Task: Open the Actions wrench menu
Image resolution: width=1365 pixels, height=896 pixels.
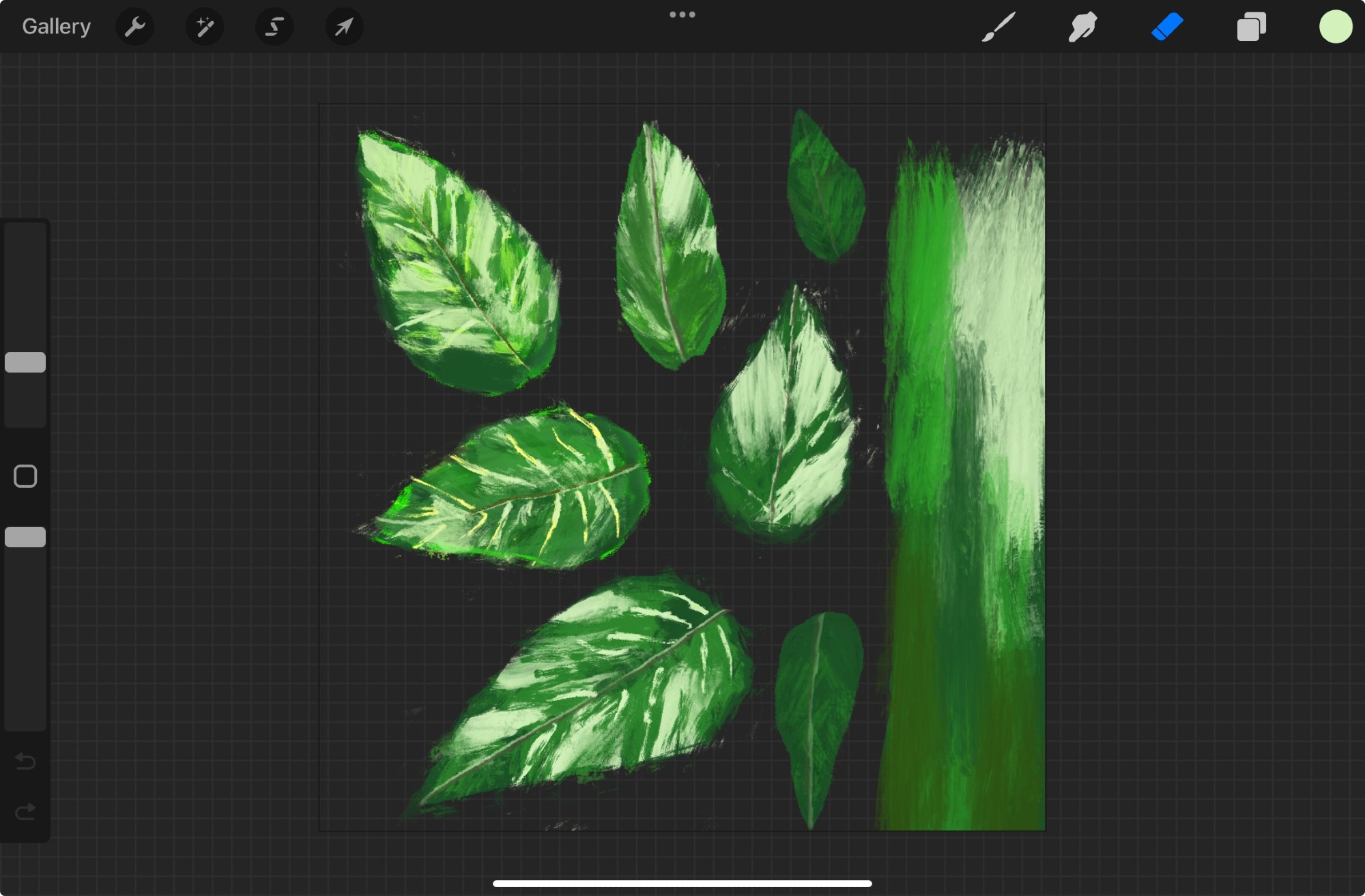Action: tap(134, 27)
